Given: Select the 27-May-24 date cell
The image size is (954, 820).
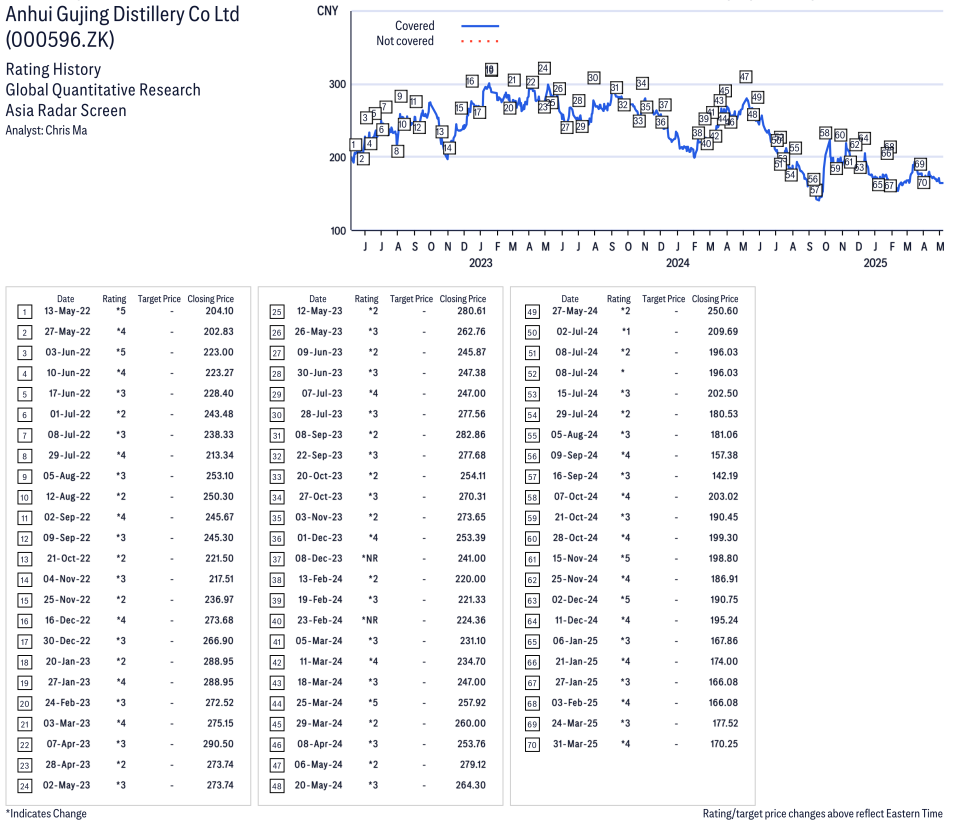Looking at the screenshot, I should coord(575,311).
